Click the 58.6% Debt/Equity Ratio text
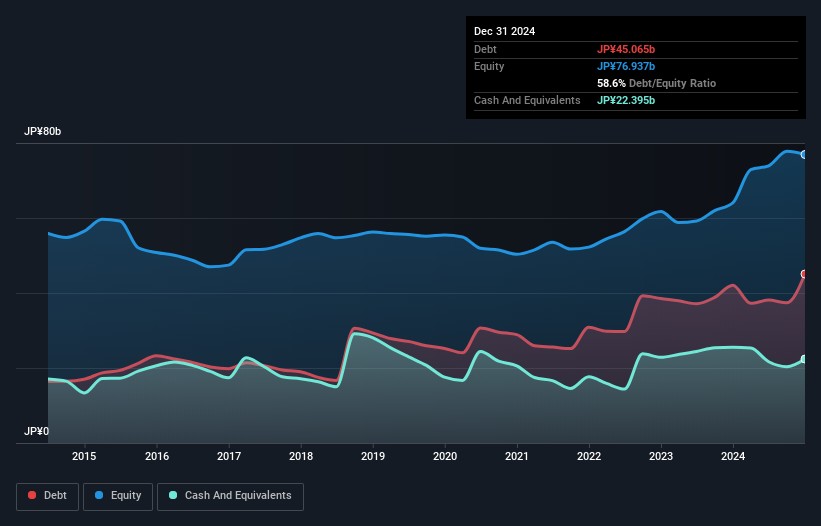 [x=656, y=83]
